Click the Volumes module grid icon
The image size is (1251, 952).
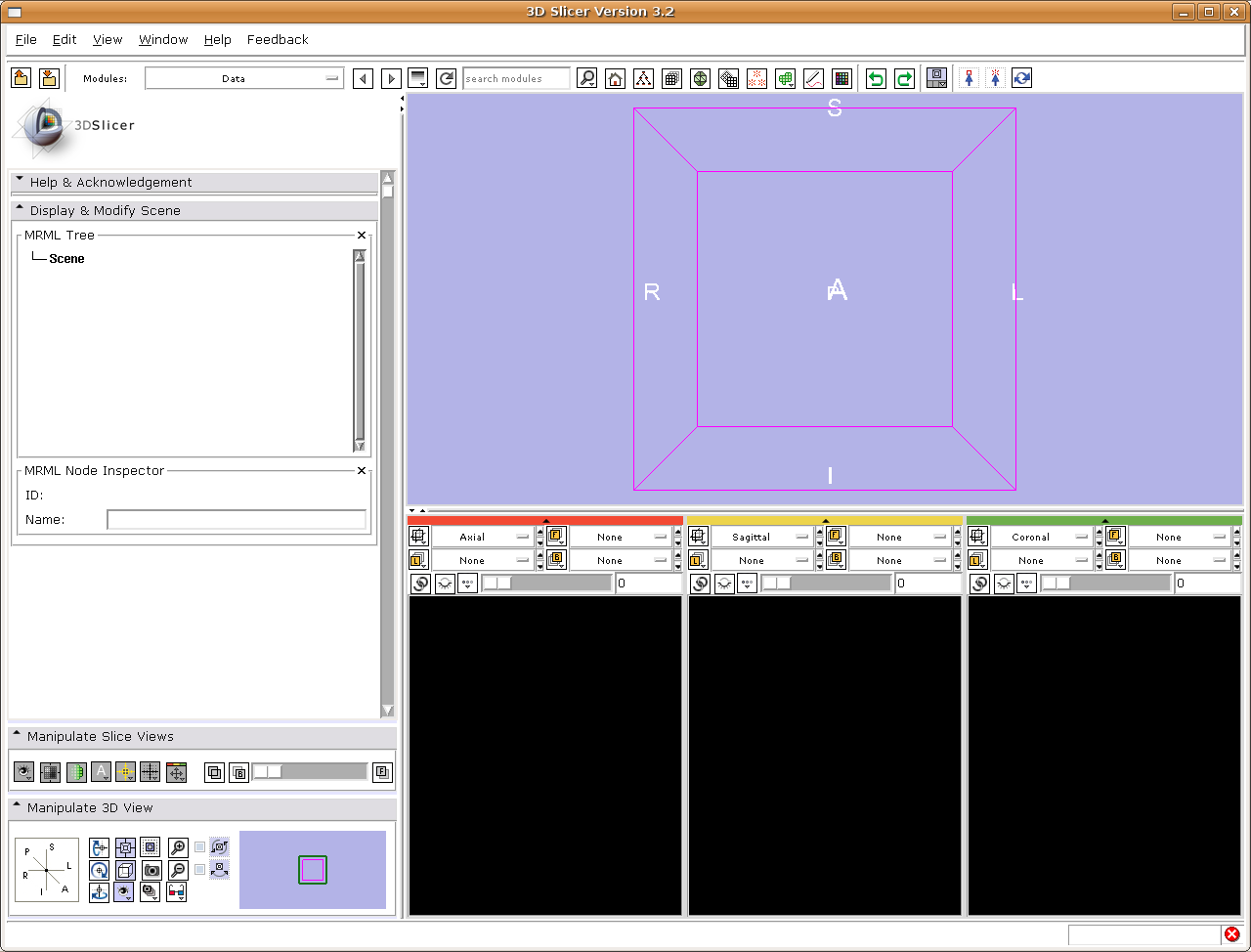pos(671,78)
